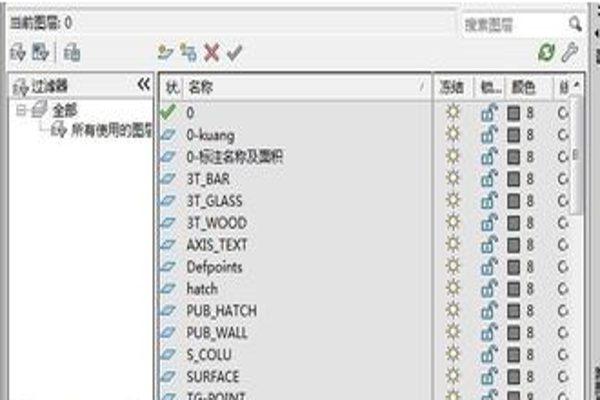Click green current-layer checkmark on layer 0

[x=168, y=112]
